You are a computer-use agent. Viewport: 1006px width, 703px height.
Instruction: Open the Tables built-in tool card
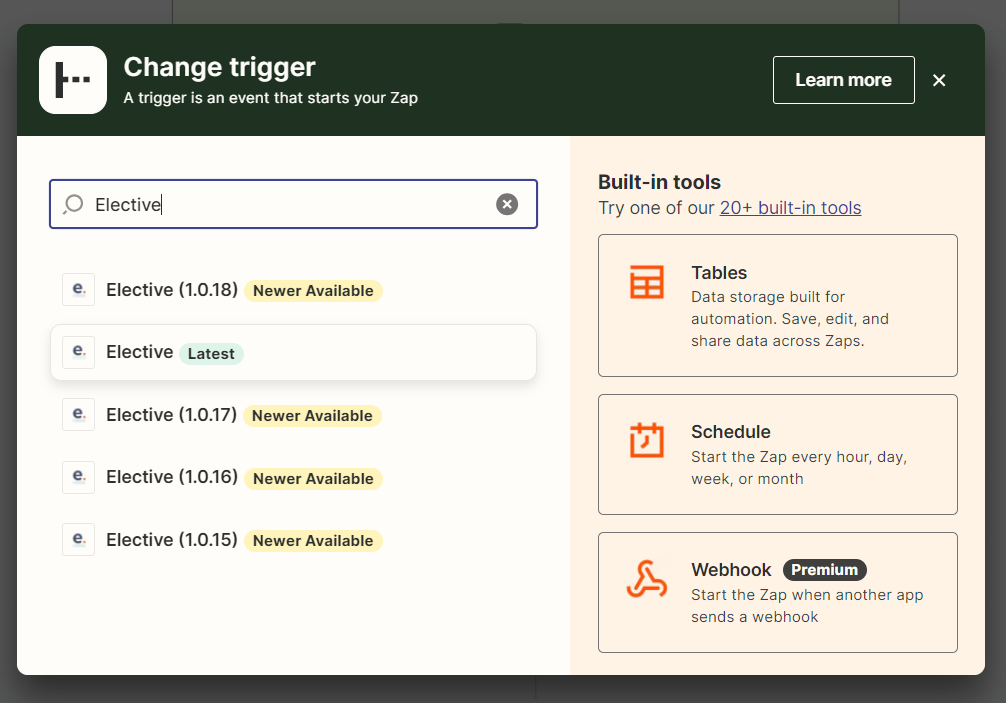(x=777, y=306)
